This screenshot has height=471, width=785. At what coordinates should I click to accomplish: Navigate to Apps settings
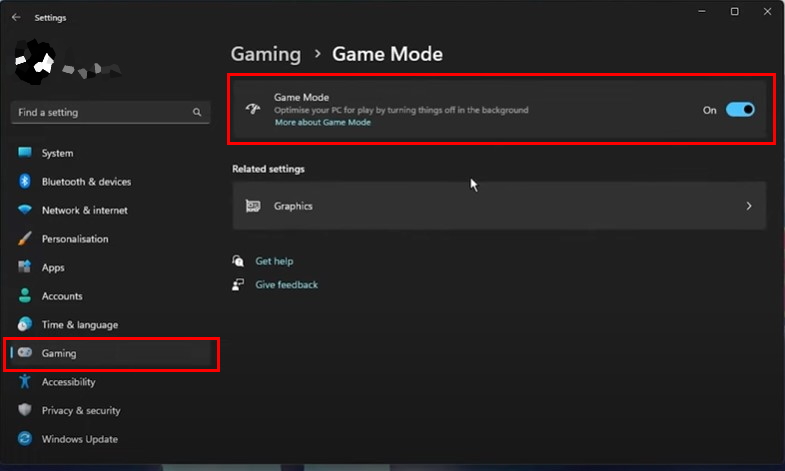point(110,267)
